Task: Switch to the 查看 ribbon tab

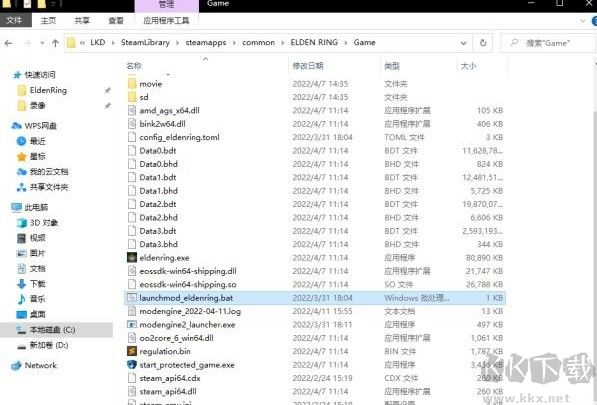Action: coord(116,21)
